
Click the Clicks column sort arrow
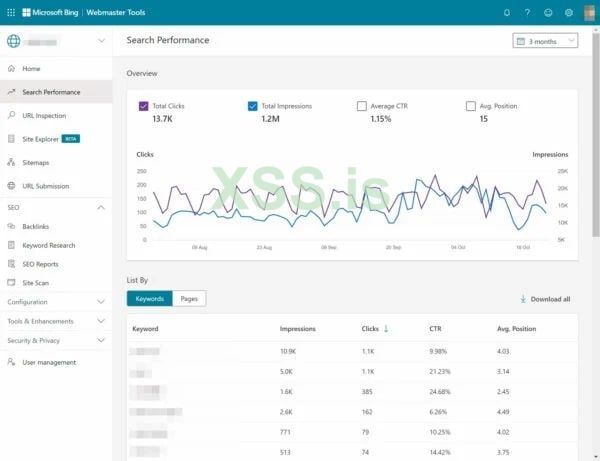point(386,329)
